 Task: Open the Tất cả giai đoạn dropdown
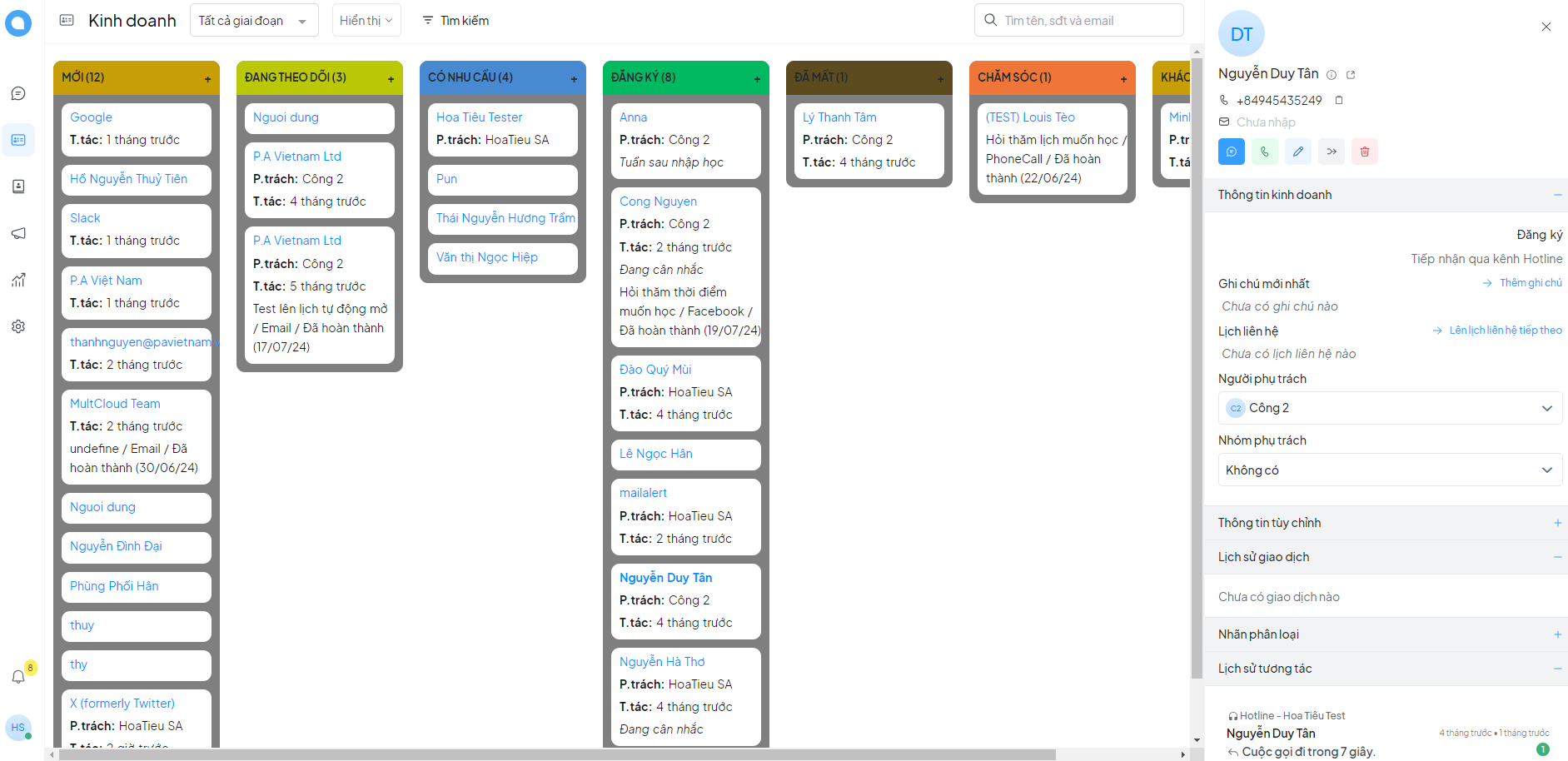pos(253,21)
